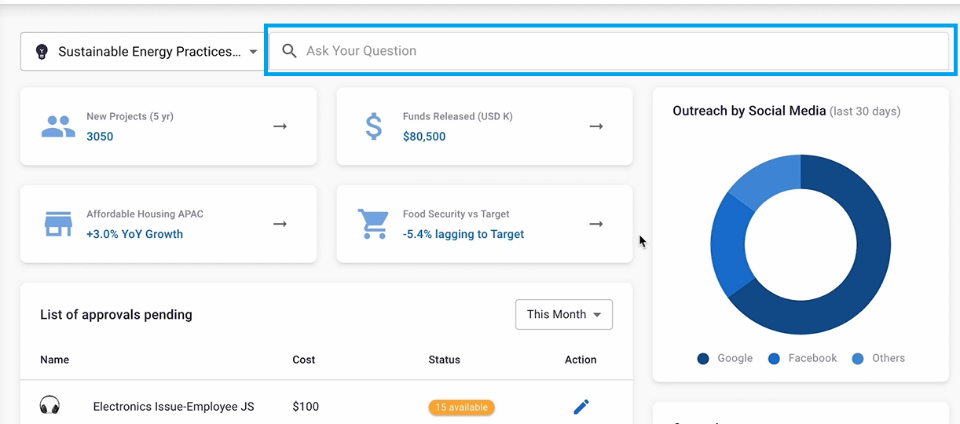Click the lightbulb icon beside Sustainable Energy Practices
This screenshot has width=960, height=424.
click(41, 51)
